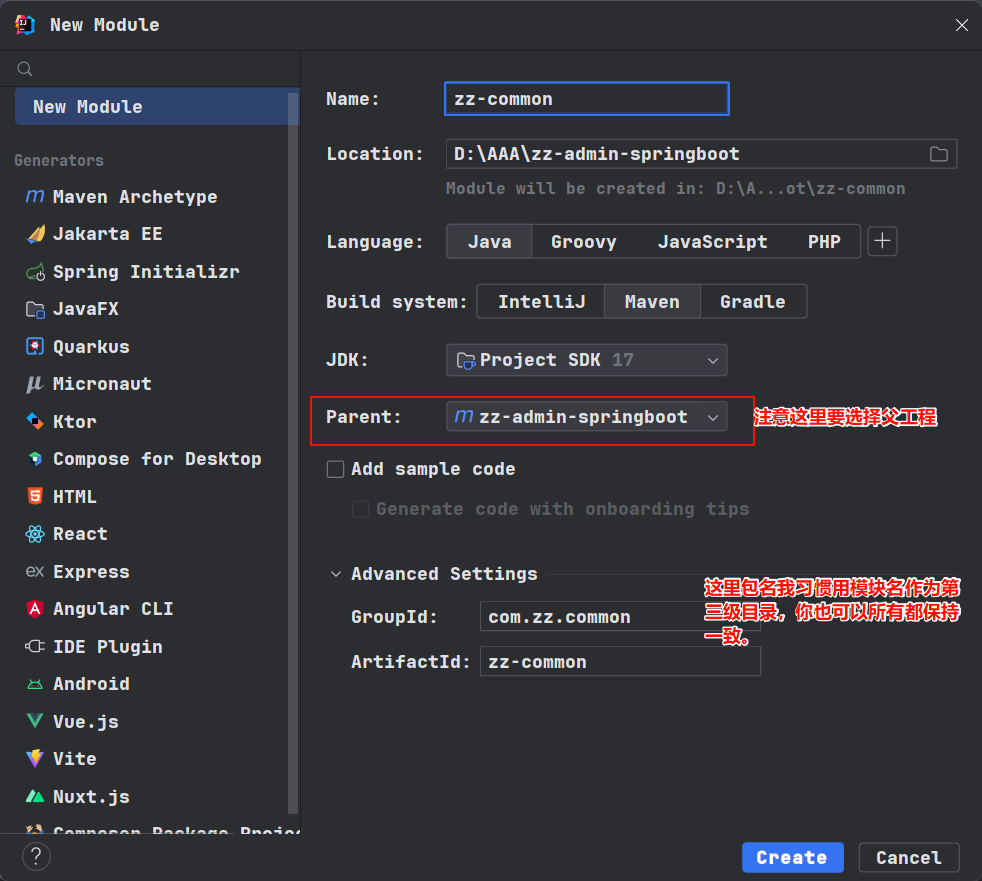Viewport: 982px width, 881px height.
Task: Choose Maven build system
Action: pyautogui.click(x=652, y=302)
